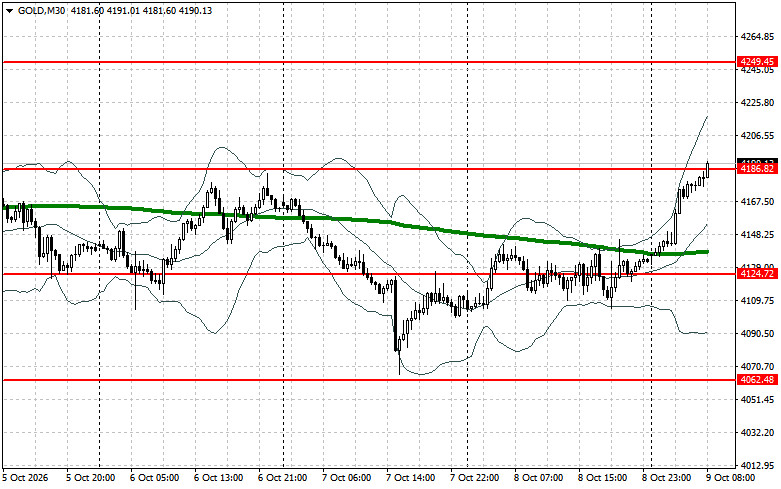Click the 7 Oct 06:00 time label

tap(347, 478)
